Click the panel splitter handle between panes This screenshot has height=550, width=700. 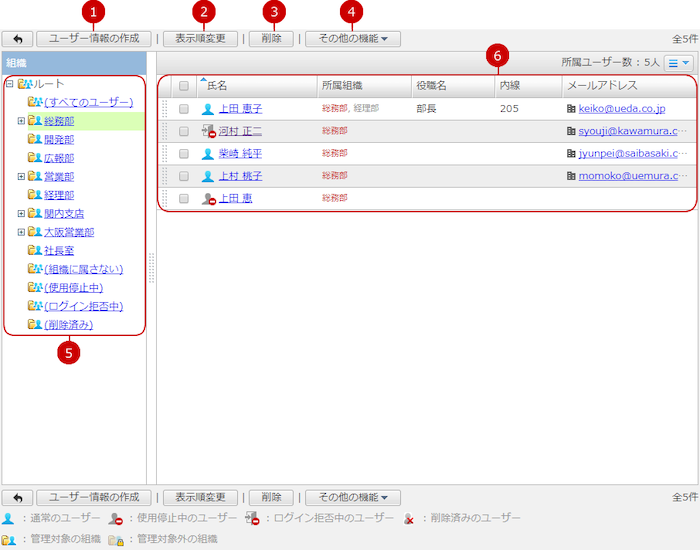point(151,270)
